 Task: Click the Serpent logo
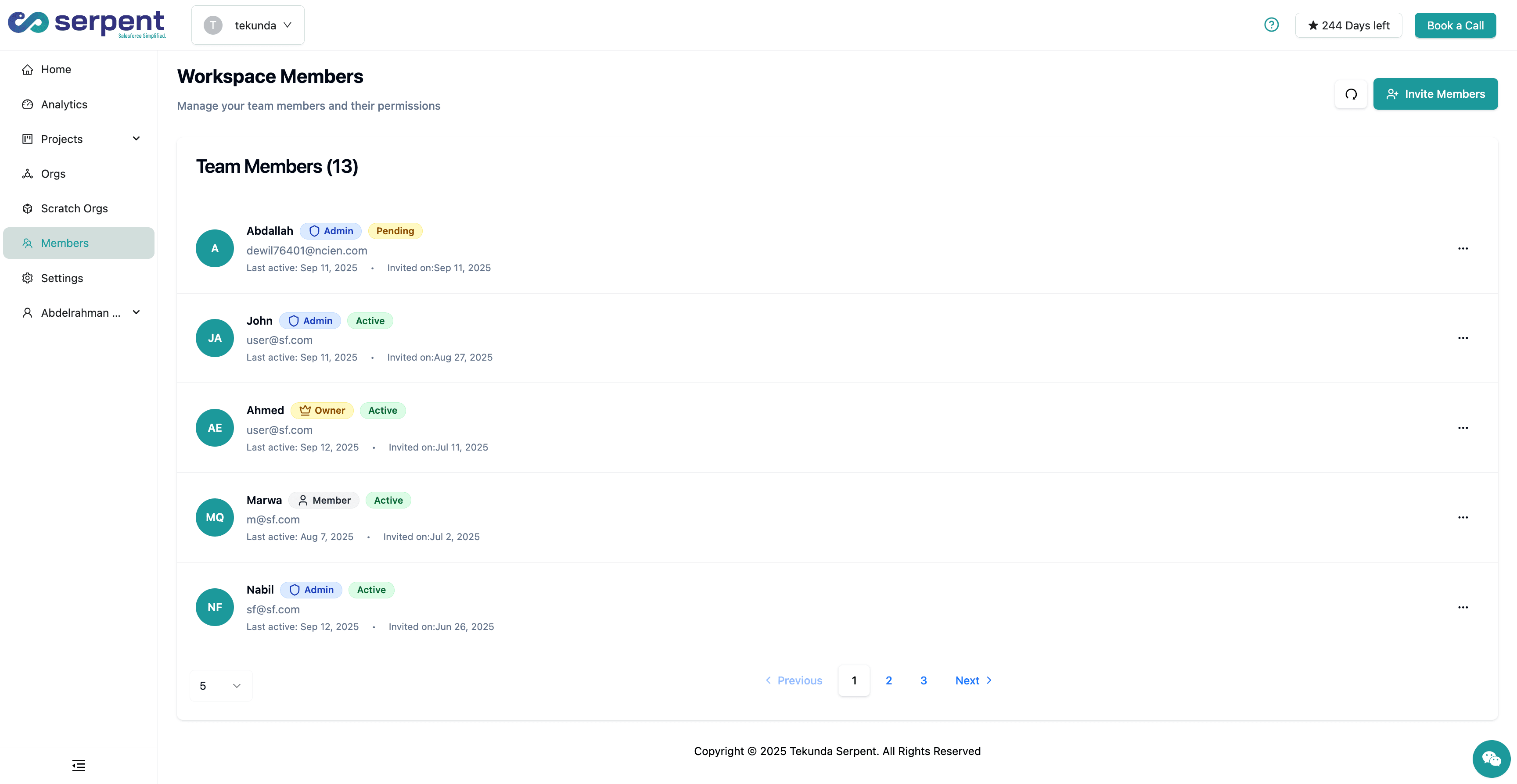coord(86,24)
